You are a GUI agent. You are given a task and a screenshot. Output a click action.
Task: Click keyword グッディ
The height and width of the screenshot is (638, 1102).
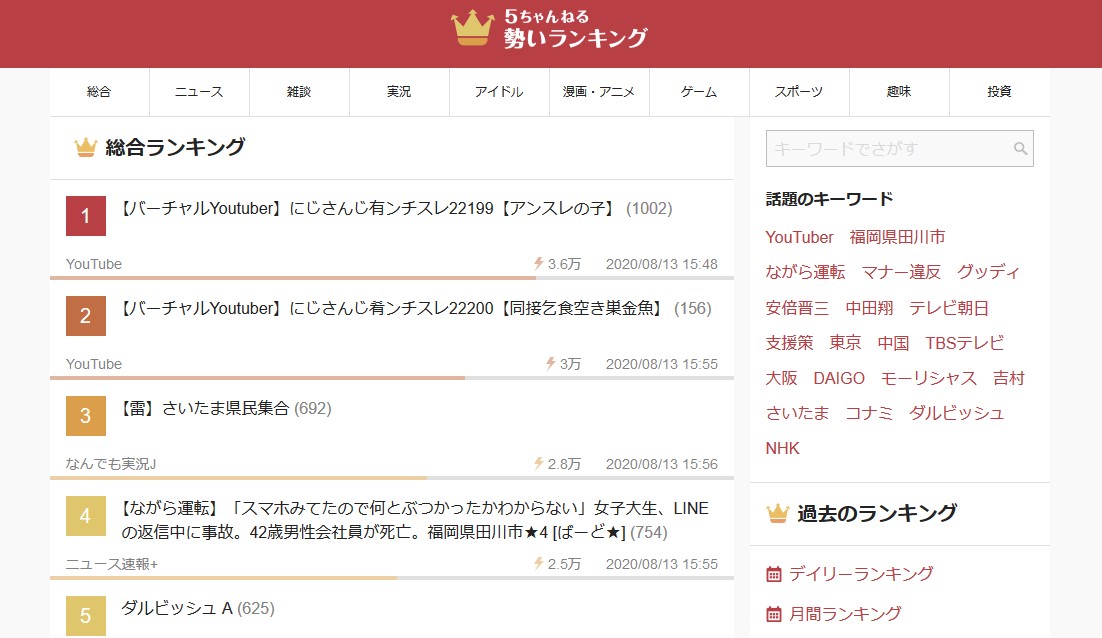pos(988,273)
